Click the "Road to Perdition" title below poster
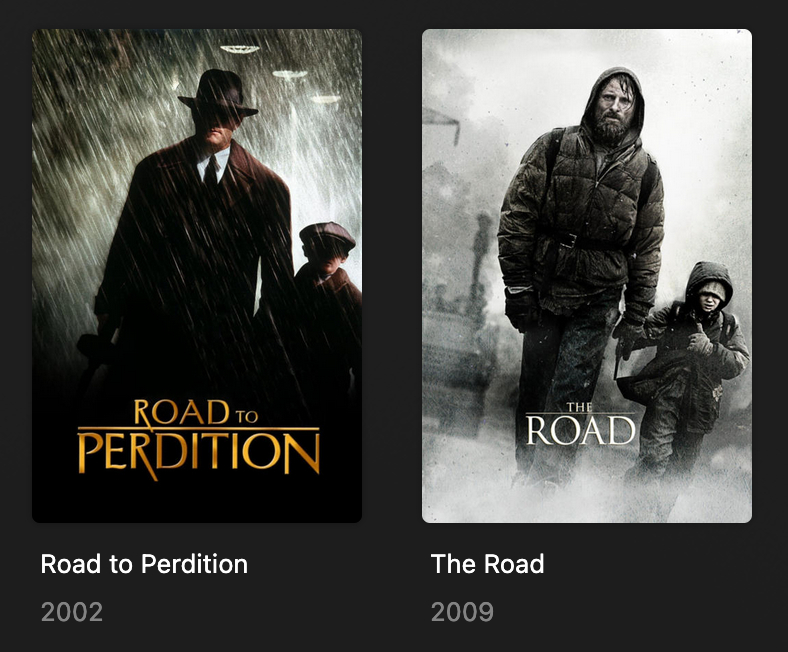Image resolution: width=788 pixels, height=652 pixels. coord(144,564)
